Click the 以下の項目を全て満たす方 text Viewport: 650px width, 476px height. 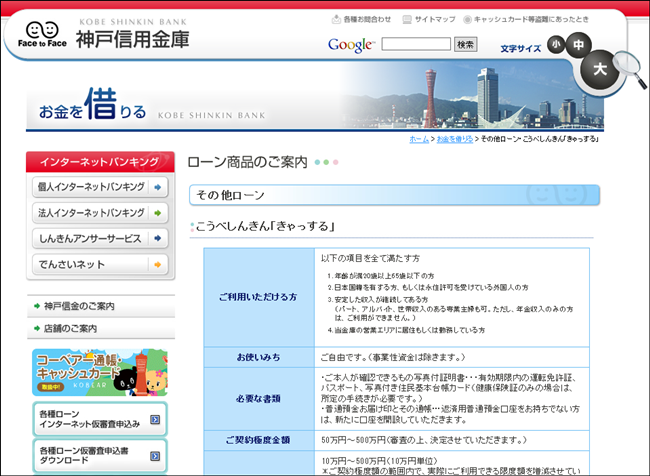pyautogui.click(x=370, y=258)
